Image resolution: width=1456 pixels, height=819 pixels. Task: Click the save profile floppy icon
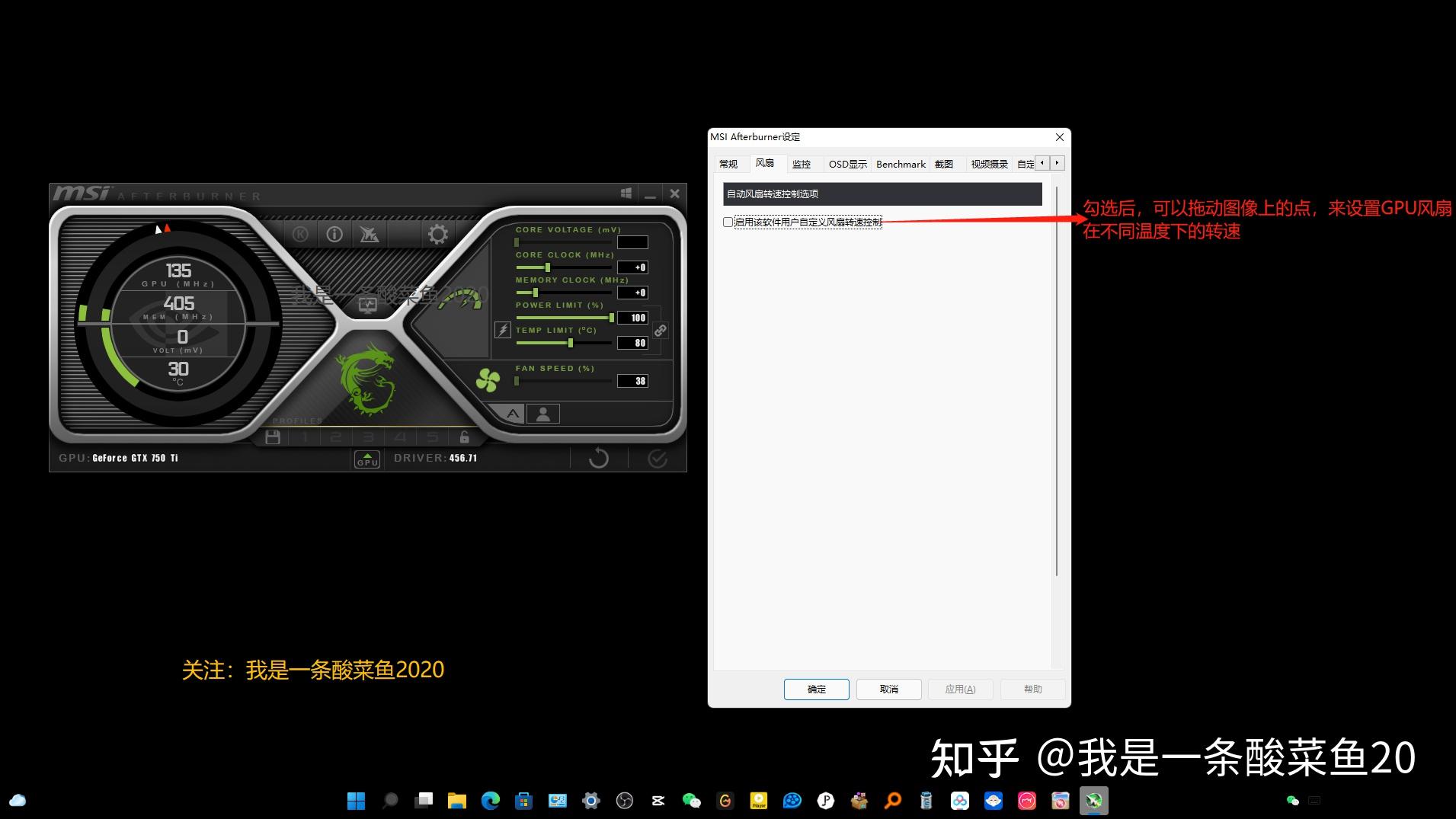273,437
